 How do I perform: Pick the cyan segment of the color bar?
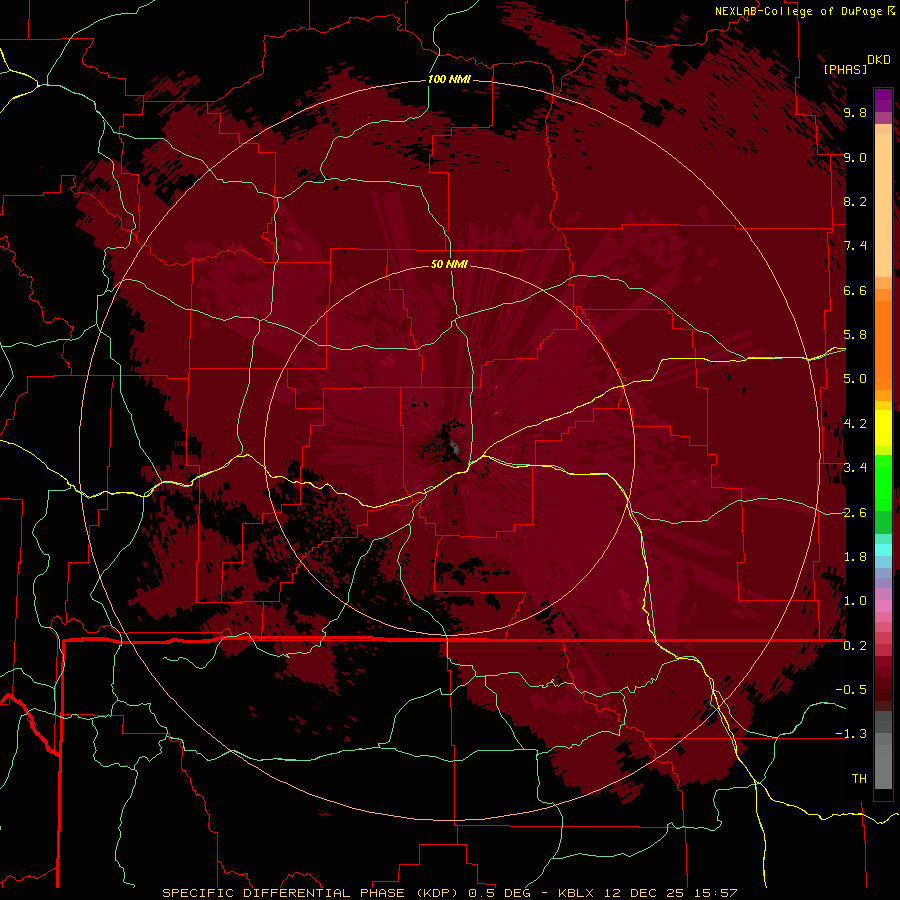[883, 550]
